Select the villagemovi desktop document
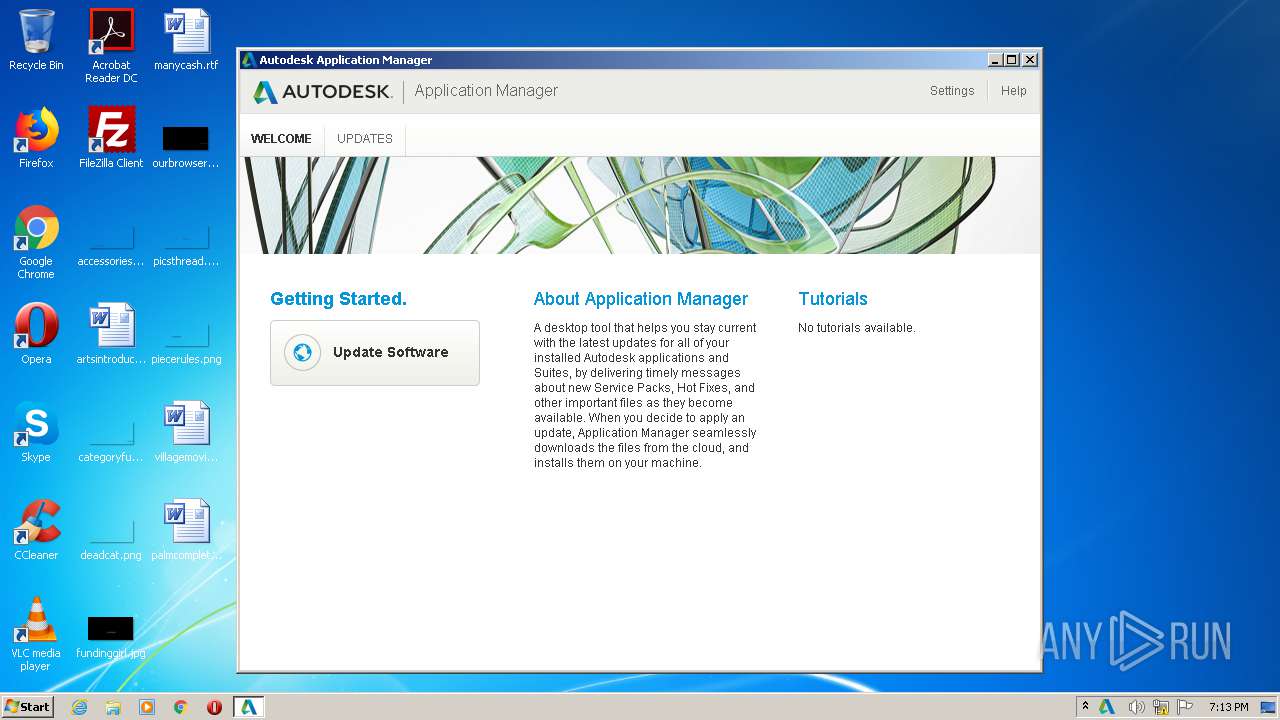 pos(186,433)
